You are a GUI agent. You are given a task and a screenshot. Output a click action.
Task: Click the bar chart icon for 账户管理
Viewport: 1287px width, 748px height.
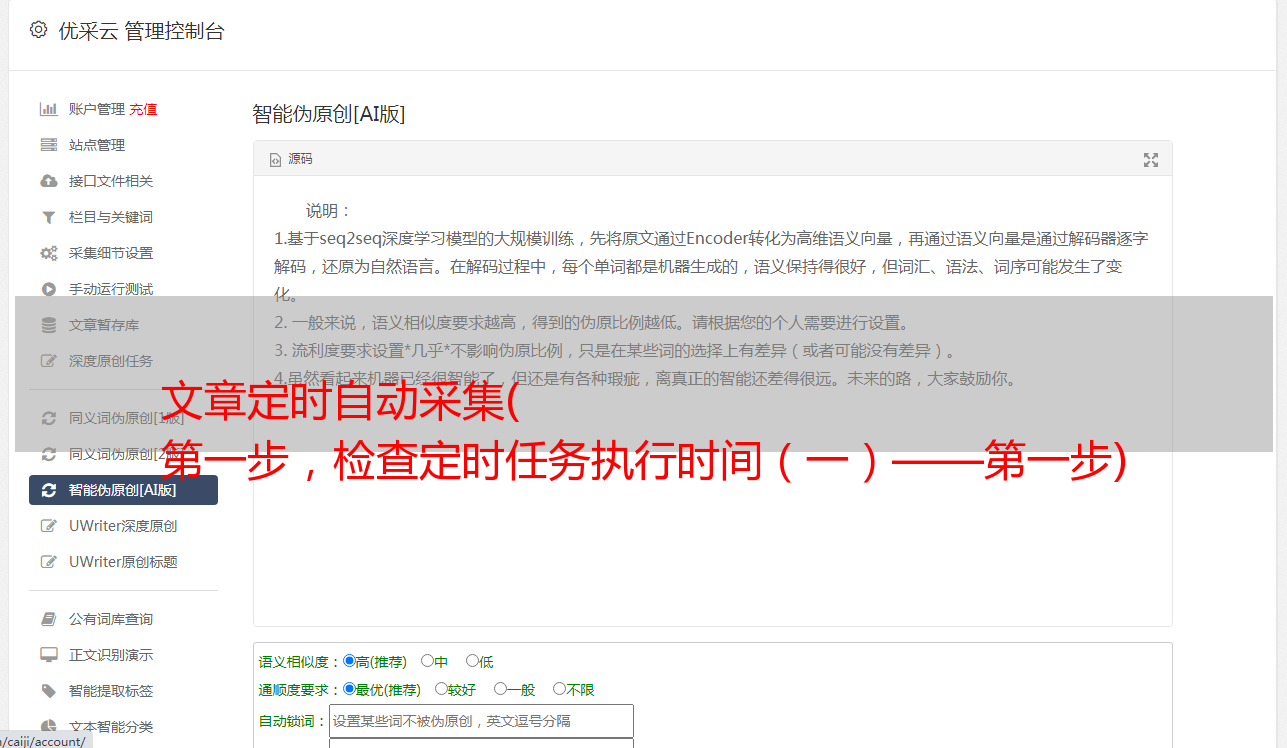click(48, 109)
